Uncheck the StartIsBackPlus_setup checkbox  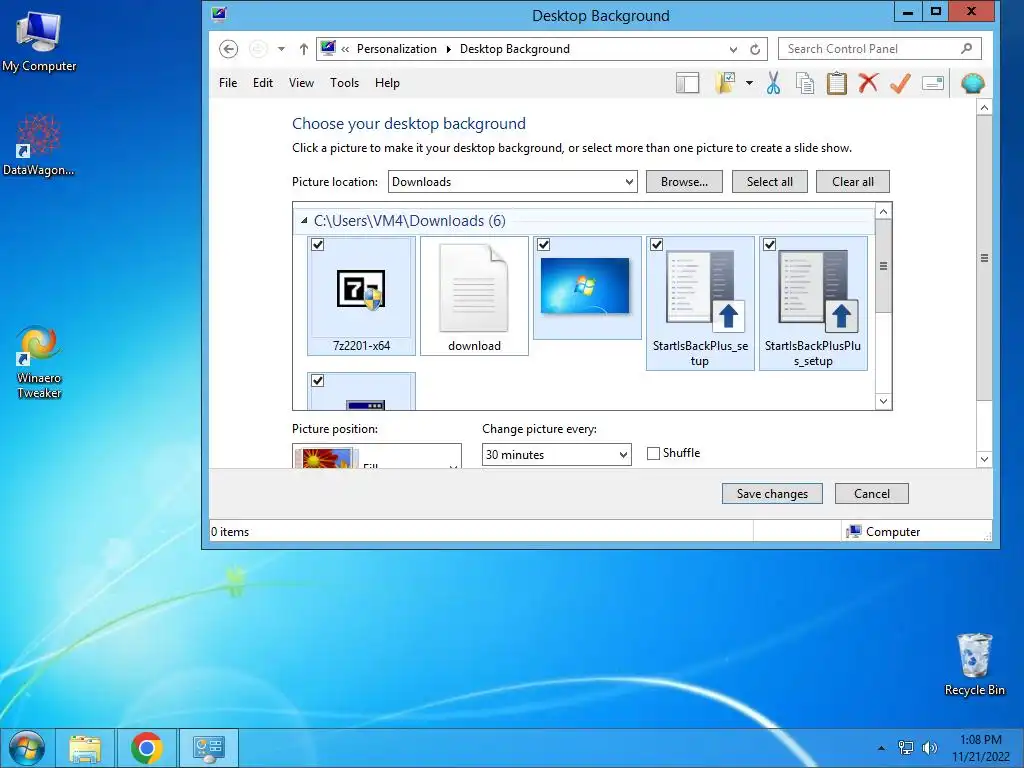pos(656,245)
